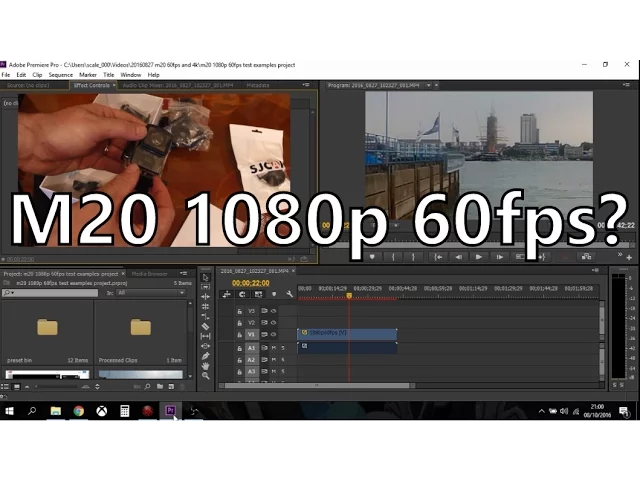Target the V1 video track
Screen dimensions: 640x480
pos(251,335)
